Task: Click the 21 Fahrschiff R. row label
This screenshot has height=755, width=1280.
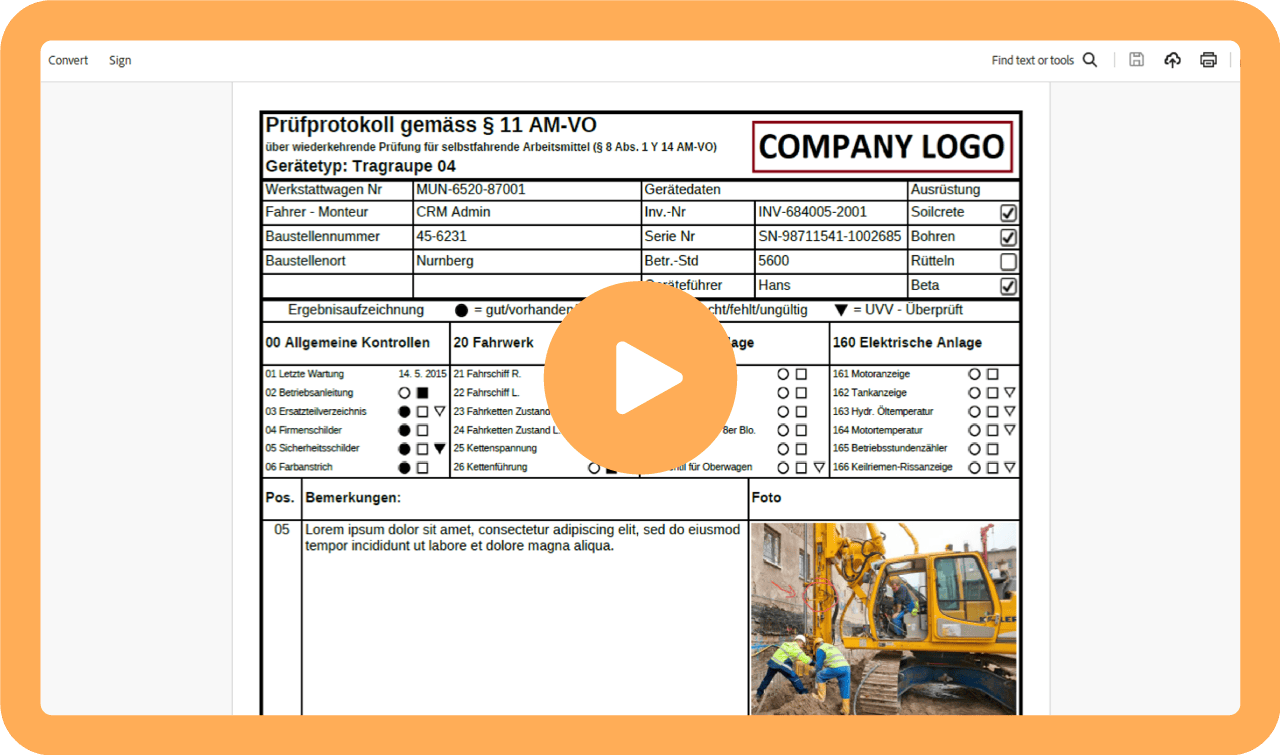Action: coord(486,374)
